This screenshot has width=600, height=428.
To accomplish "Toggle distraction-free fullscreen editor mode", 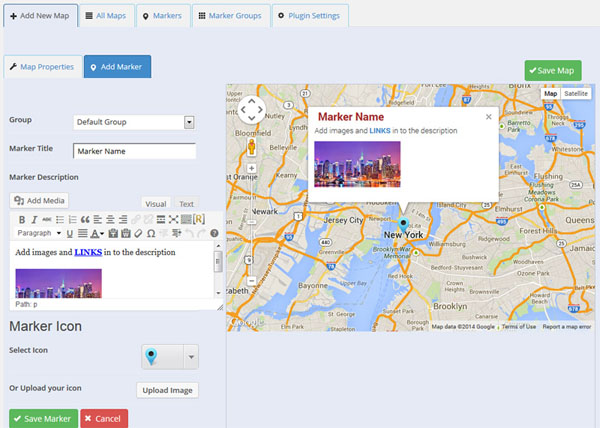I will pyautogui.click(x=173, y=220).
